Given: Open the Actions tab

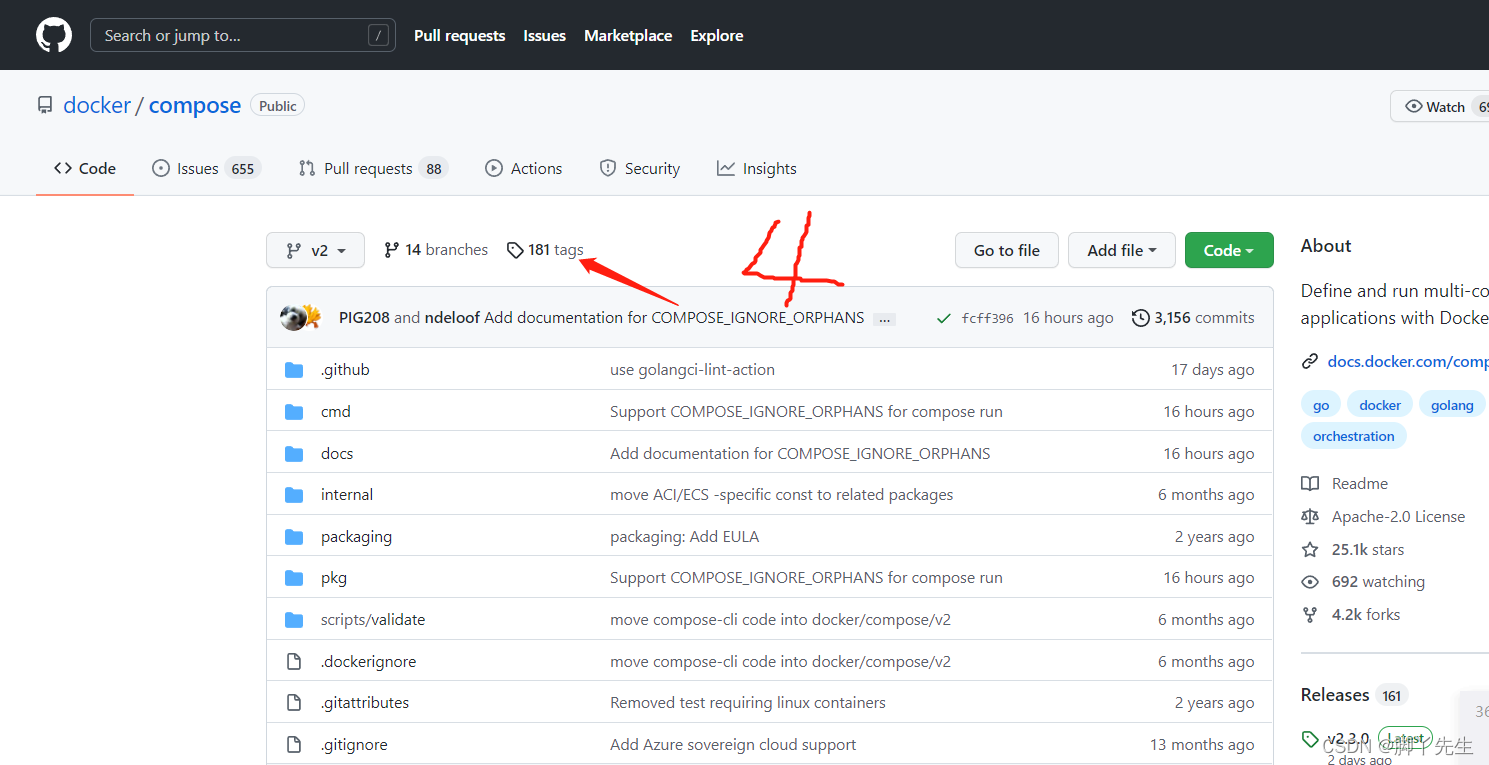Looking at the screenshot, I should (x=523, y=168).
